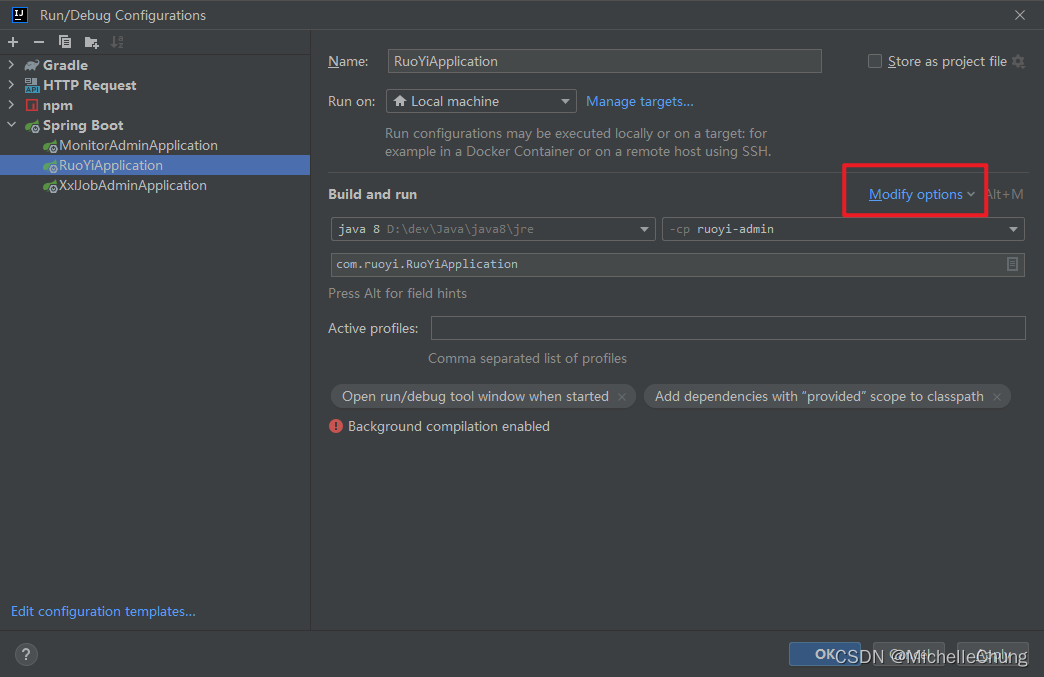Click the red npm icon
This screenshot has width=1044, height=677.
(31, 105)
